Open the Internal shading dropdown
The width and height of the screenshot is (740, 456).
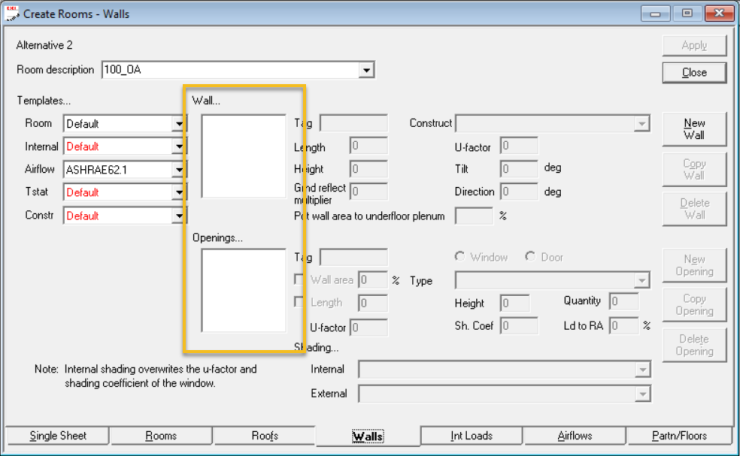point(642,370)
